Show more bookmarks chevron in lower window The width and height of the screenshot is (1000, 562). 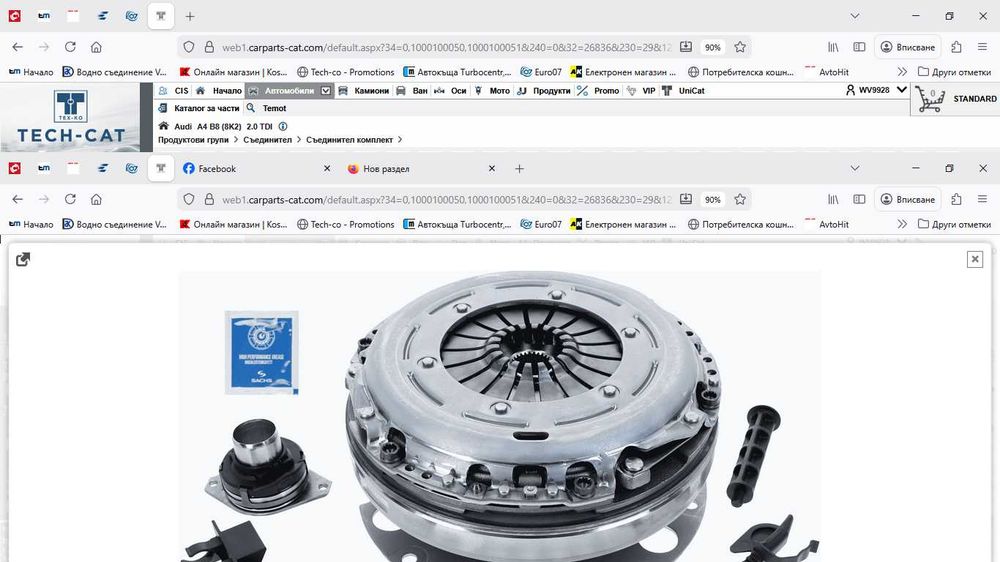(x=902, y=224)
